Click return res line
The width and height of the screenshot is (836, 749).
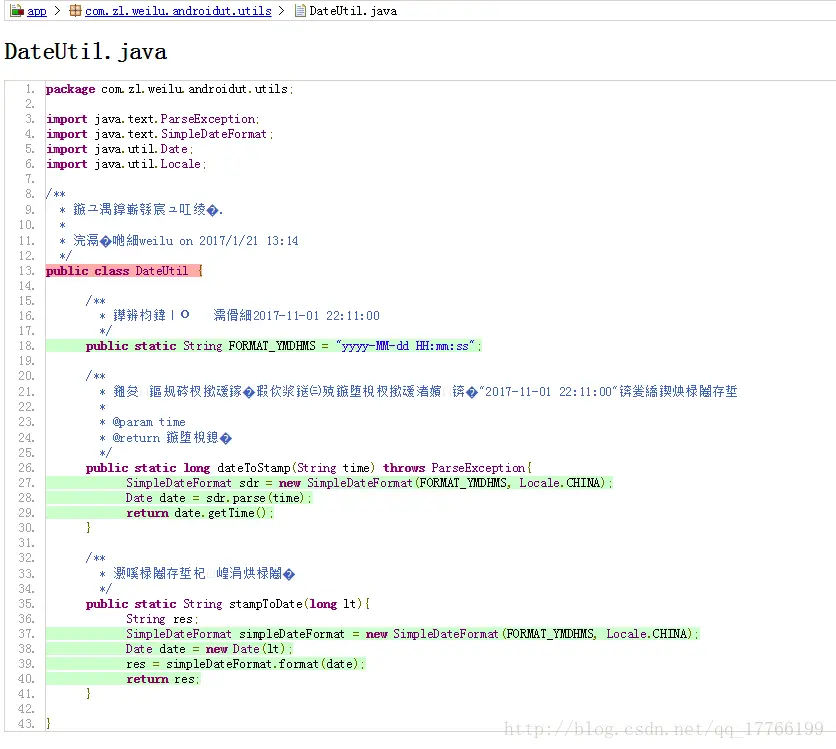(163, 679)
